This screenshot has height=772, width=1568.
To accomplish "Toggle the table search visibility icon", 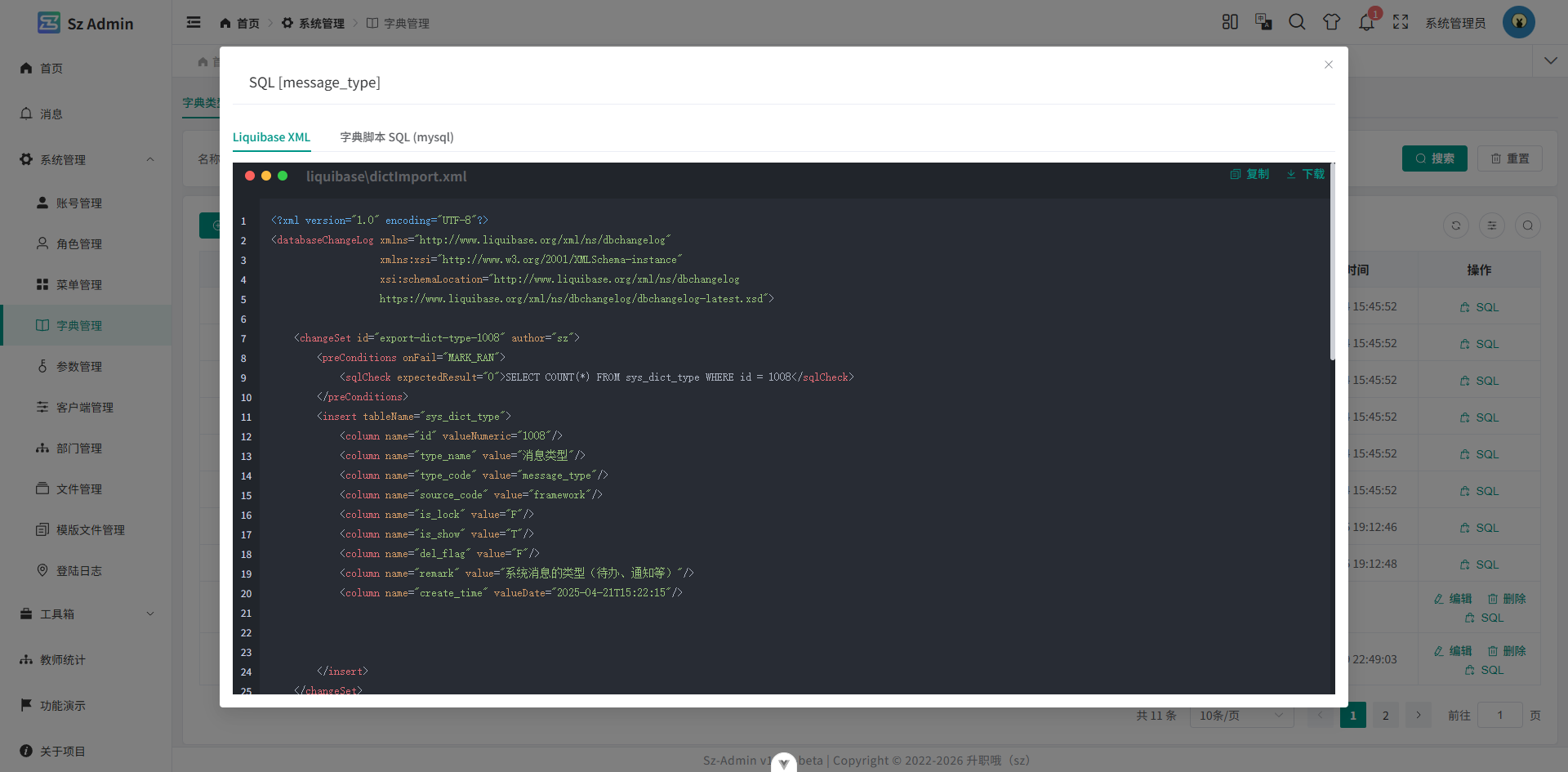I will click(1528, 225).
